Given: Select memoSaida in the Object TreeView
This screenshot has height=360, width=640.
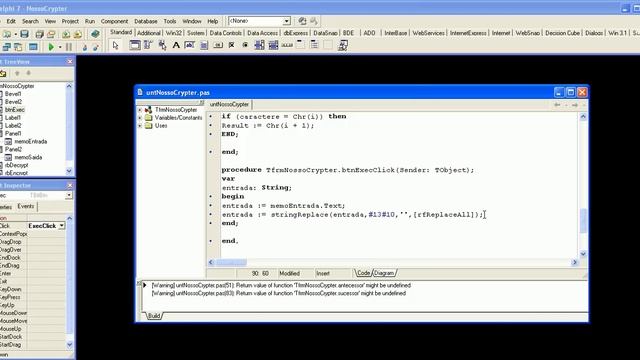Looking at the screenshot, I should coord(28,158).
